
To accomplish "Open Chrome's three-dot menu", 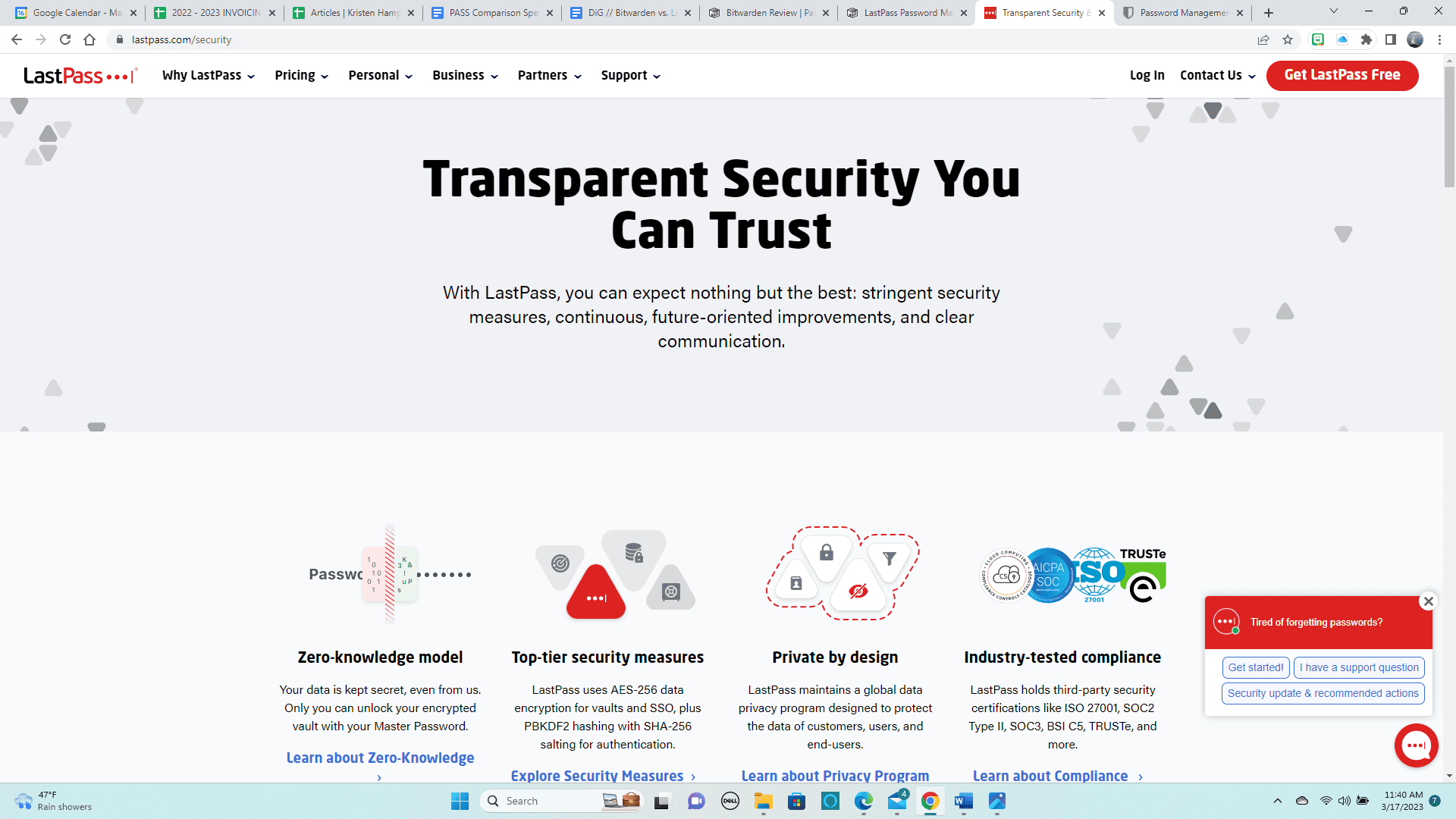I will tap(1439, 39).
